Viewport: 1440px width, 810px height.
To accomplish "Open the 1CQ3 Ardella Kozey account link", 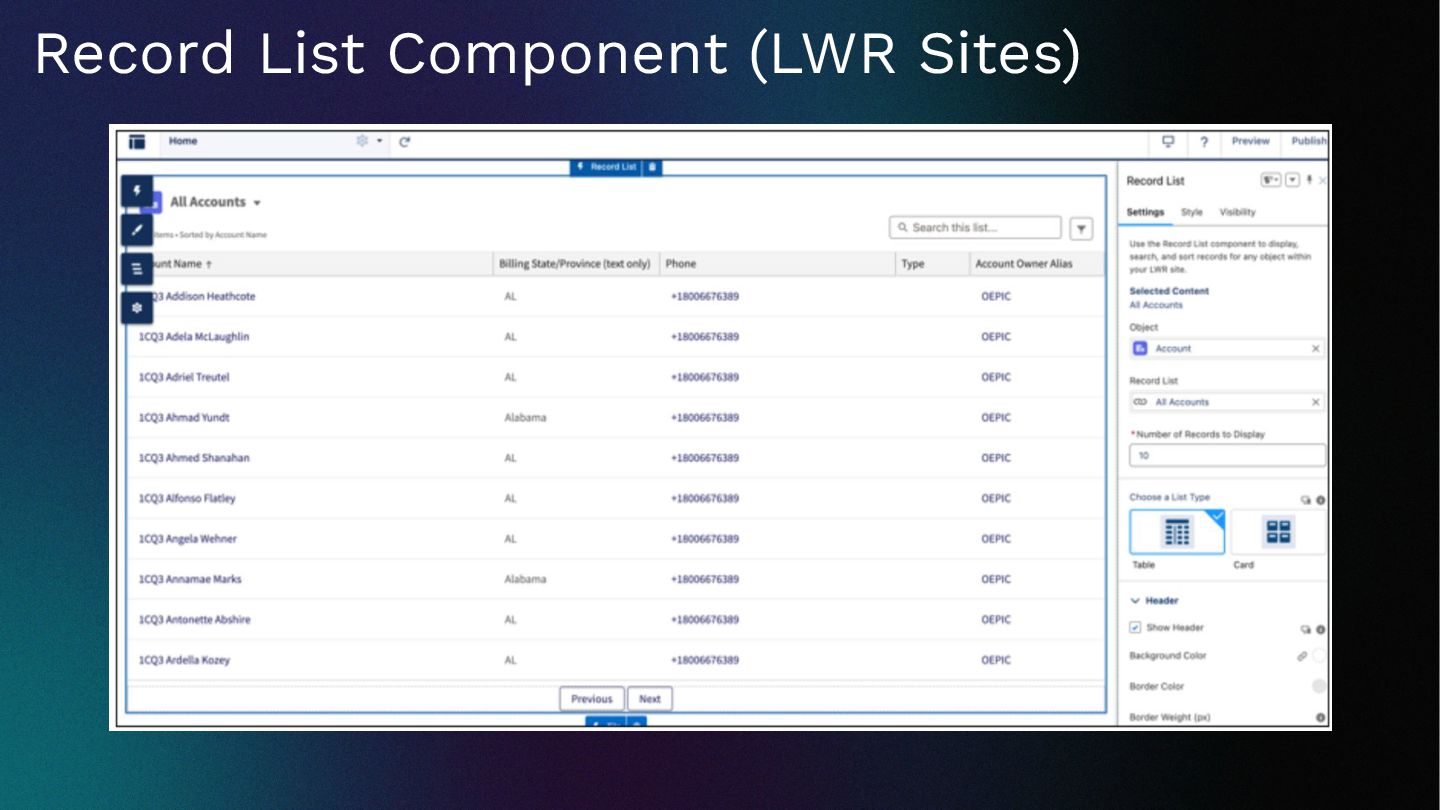I will pyautogui.click(x=184, y=660).
